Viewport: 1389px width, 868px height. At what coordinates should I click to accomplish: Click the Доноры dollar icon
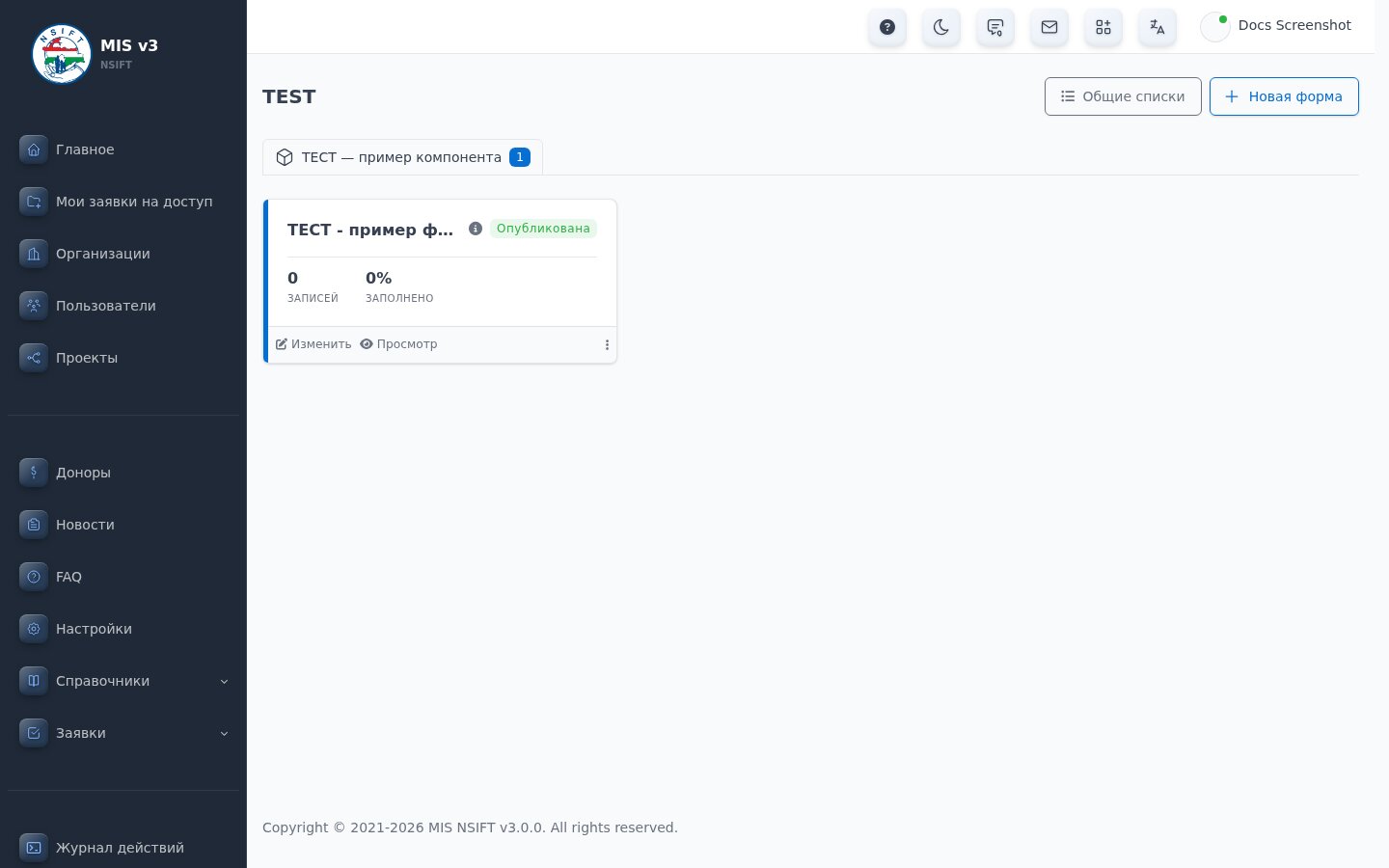tap(34, 473)
